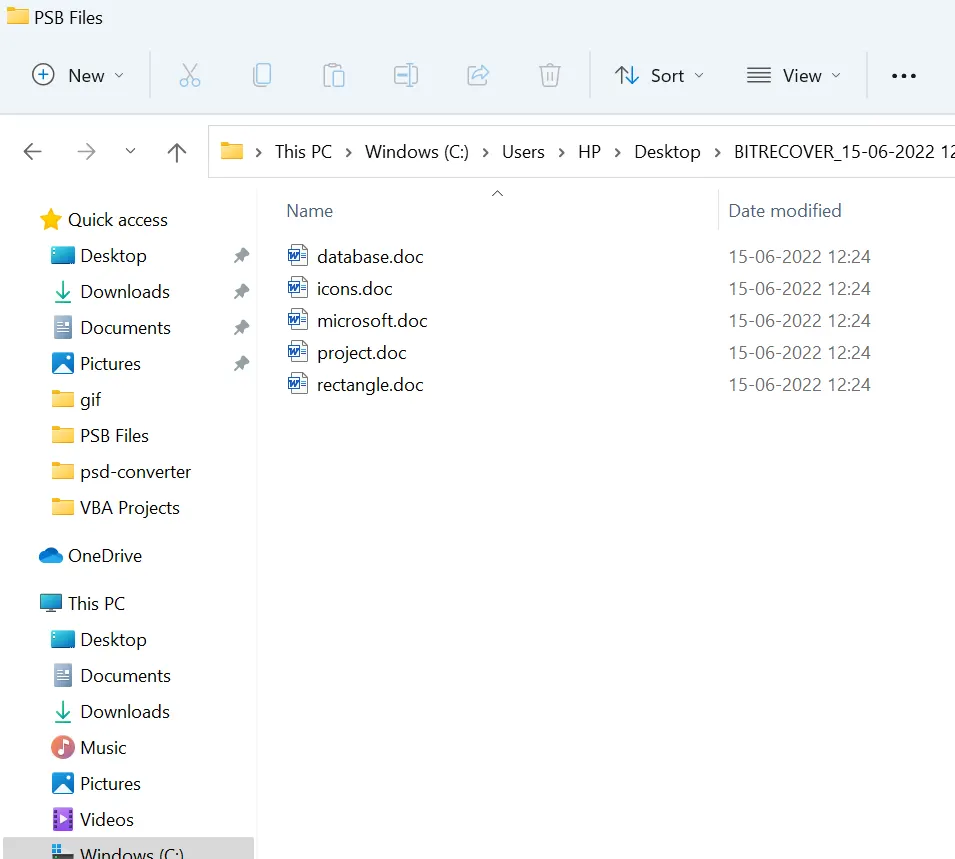
Task: Navigate back with the left arrow
Action: (x=33, y=152)
